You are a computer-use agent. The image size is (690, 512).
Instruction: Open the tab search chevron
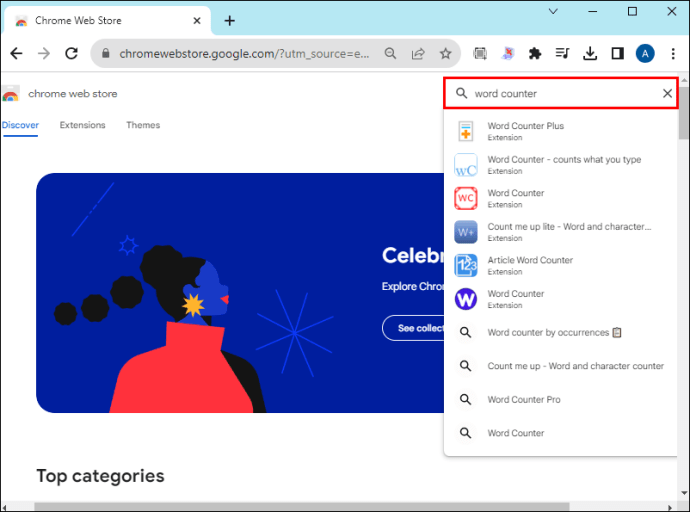coord(553,11)
